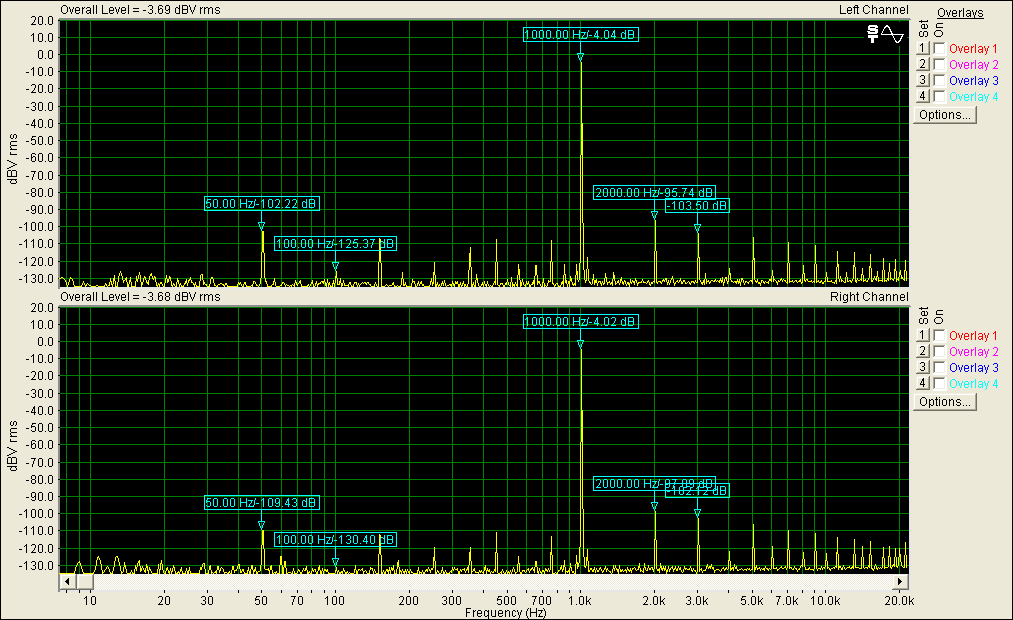Click the Left Channel title
This screenshot has height=620, width=1013.
coord(873,10)
